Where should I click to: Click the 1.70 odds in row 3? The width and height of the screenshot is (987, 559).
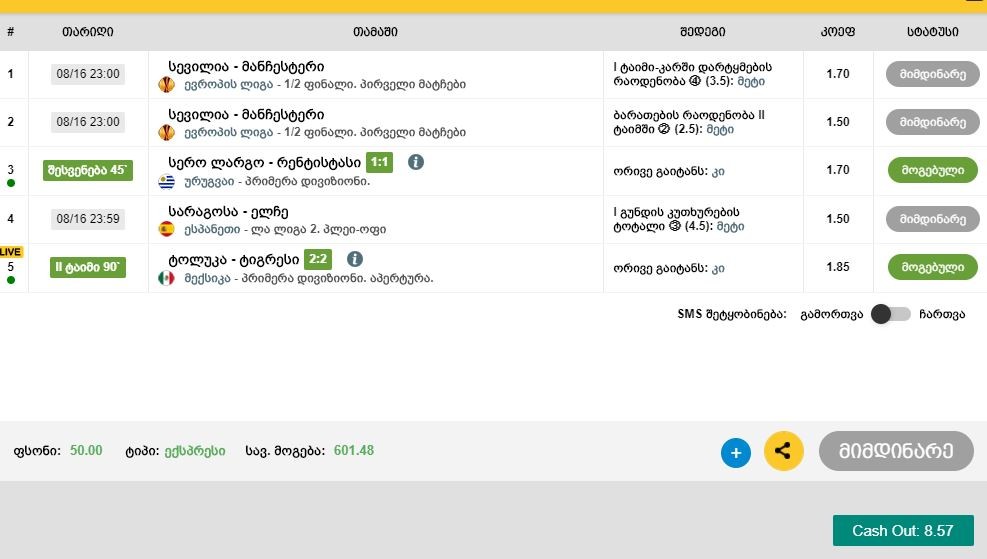click(x=838, y=170)
